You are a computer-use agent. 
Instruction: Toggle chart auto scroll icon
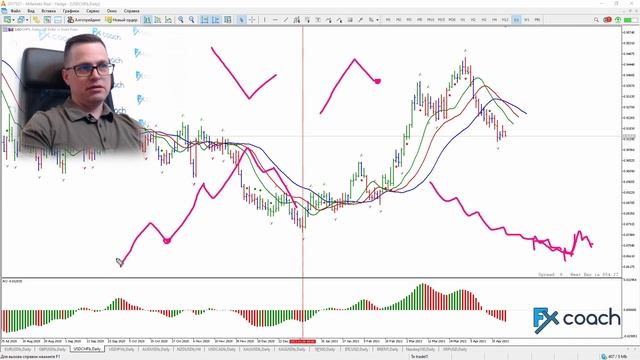point(204,20)
